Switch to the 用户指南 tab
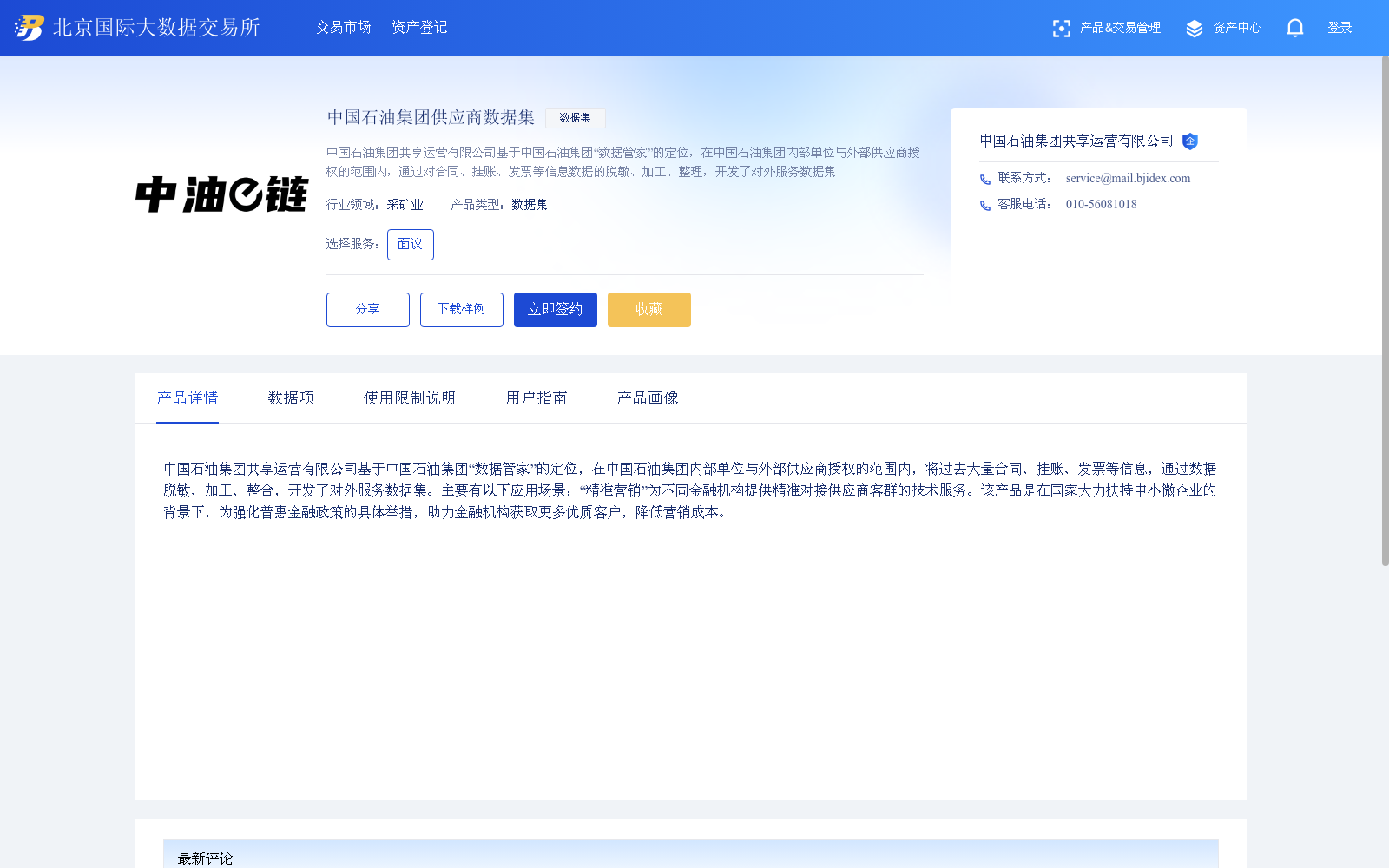 pyautogui.click(x=536, y=398)
